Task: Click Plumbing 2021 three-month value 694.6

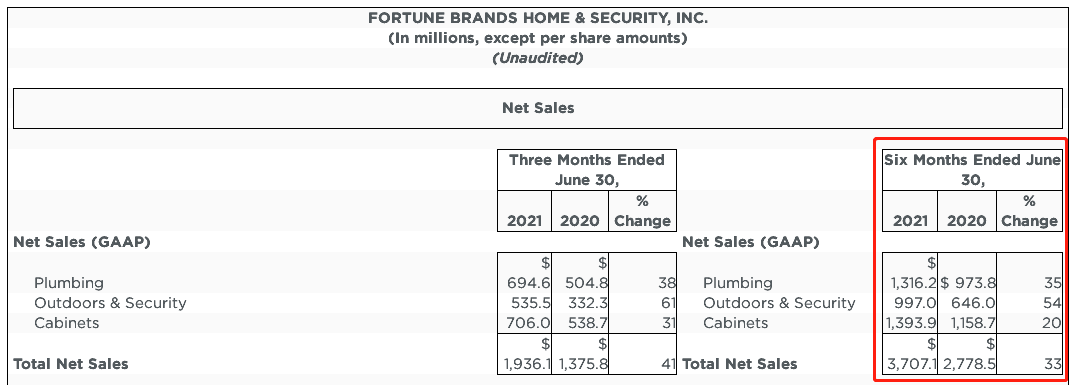Action: click(524, 283)
